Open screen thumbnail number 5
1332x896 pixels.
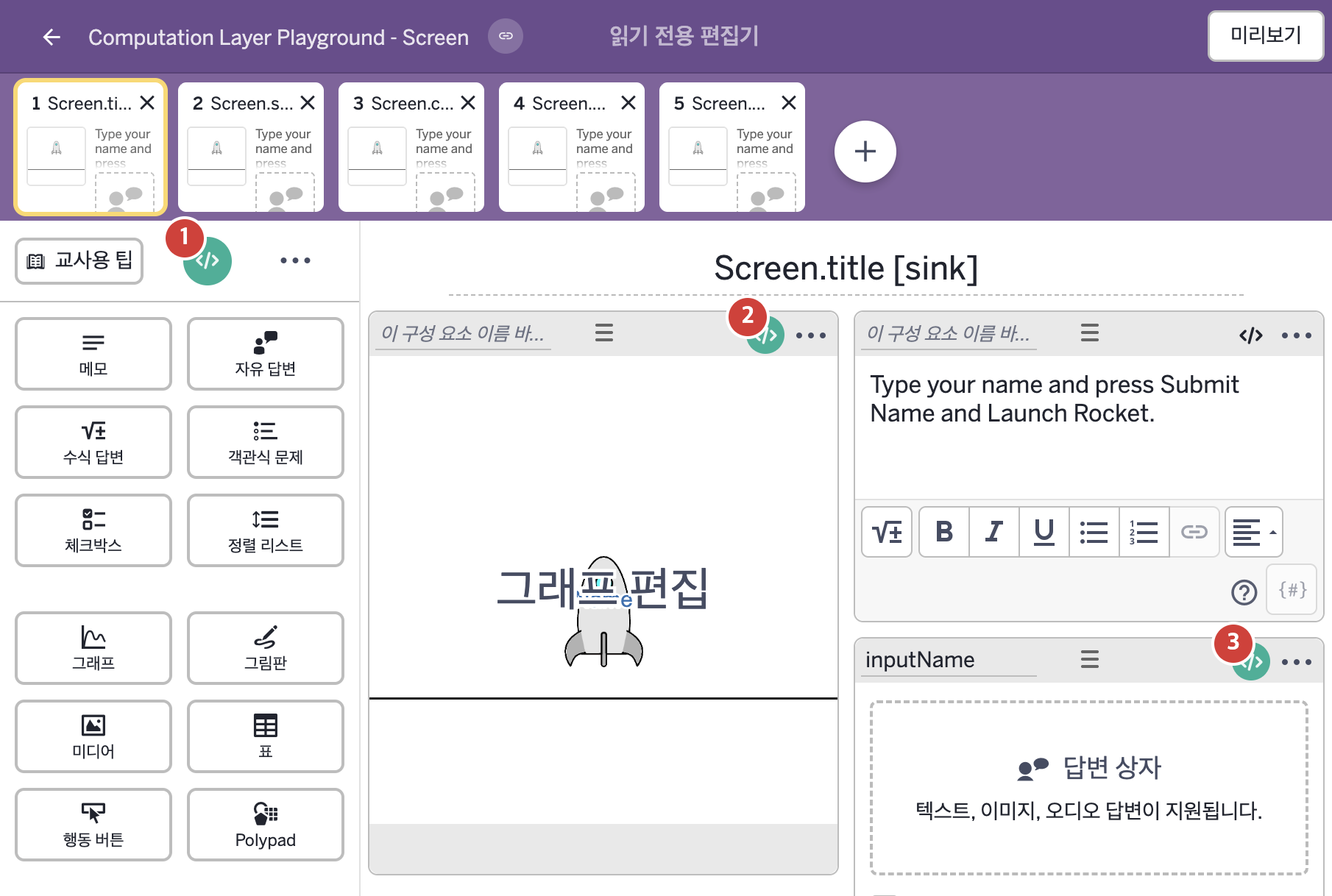(732, 147)
